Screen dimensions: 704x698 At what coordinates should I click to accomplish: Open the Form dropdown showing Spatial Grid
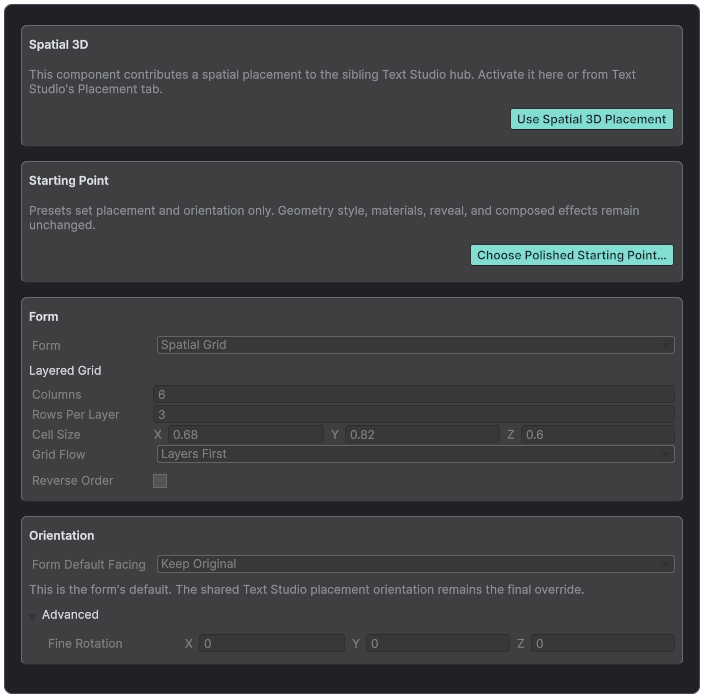click(415, 345)
